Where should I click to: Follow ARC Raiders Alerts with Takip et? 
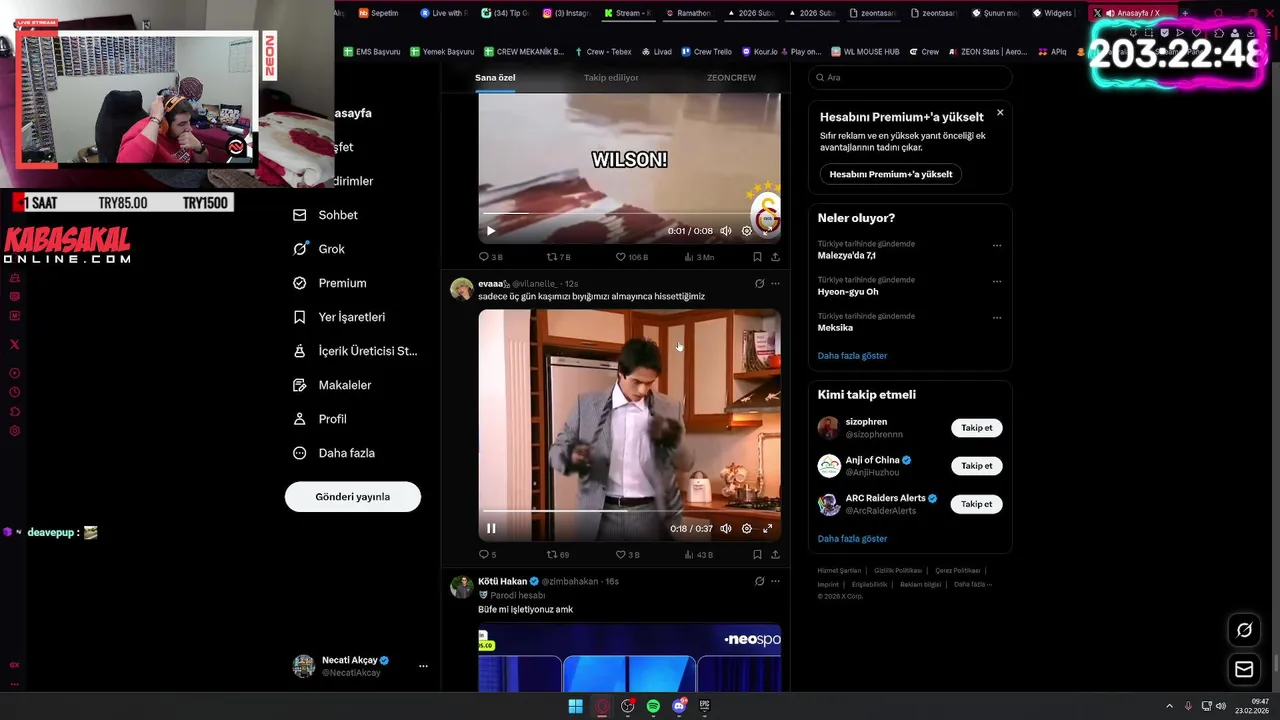977,504
